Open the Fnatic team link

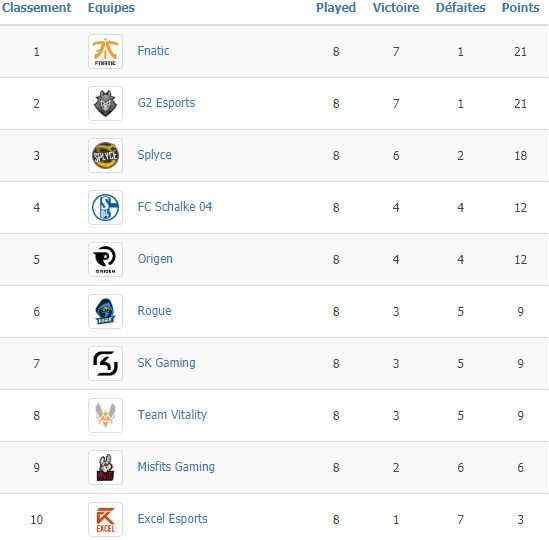click(153, 51)
